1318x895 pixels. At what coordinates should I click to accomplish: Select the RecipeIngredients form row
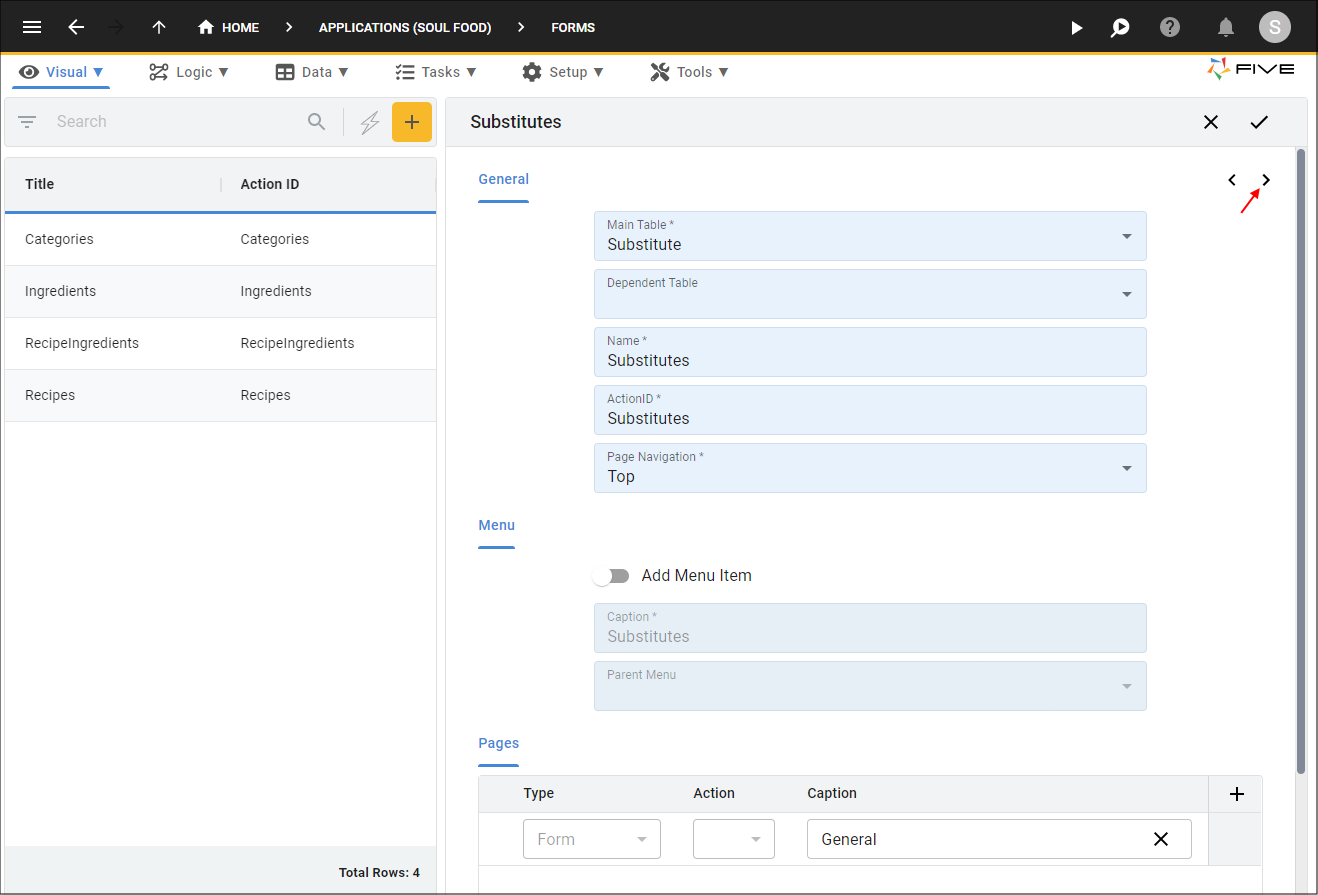220,344
